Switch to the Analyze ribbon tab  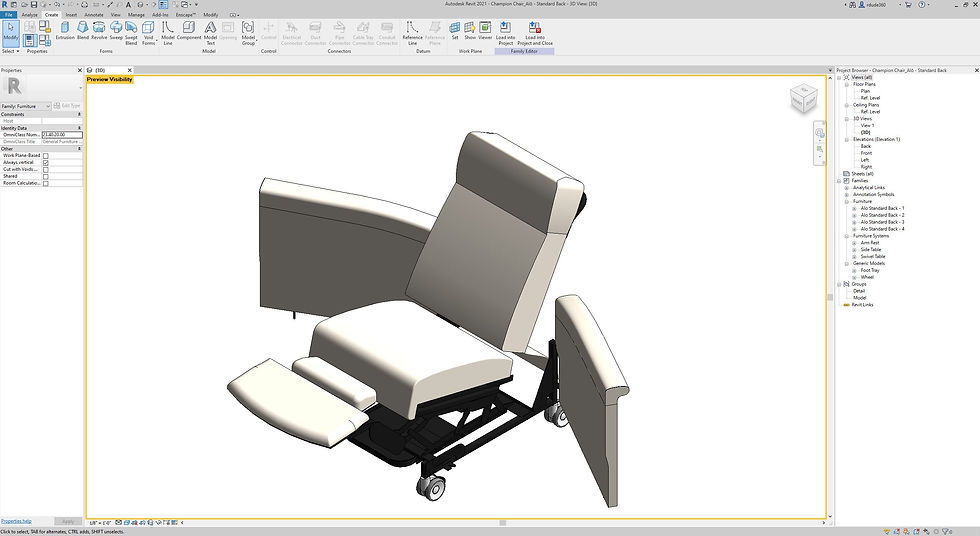29,14
